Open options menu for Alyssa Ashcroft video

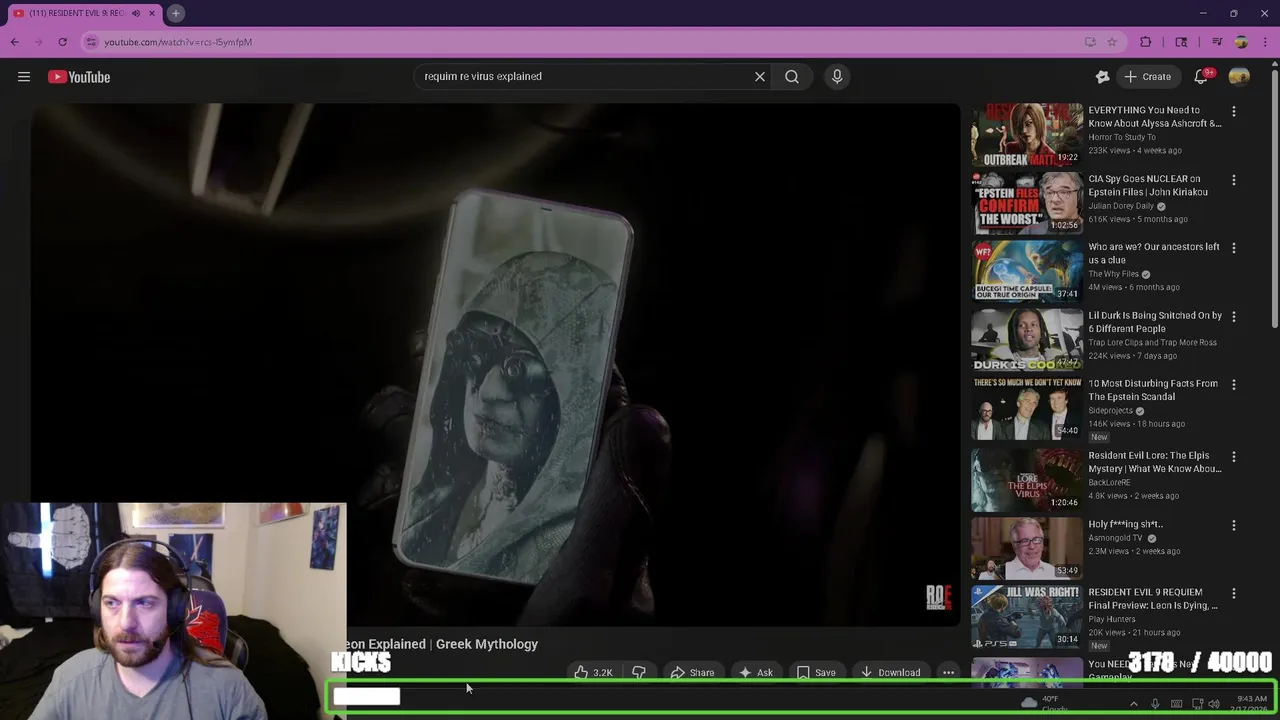(1234, 112)
